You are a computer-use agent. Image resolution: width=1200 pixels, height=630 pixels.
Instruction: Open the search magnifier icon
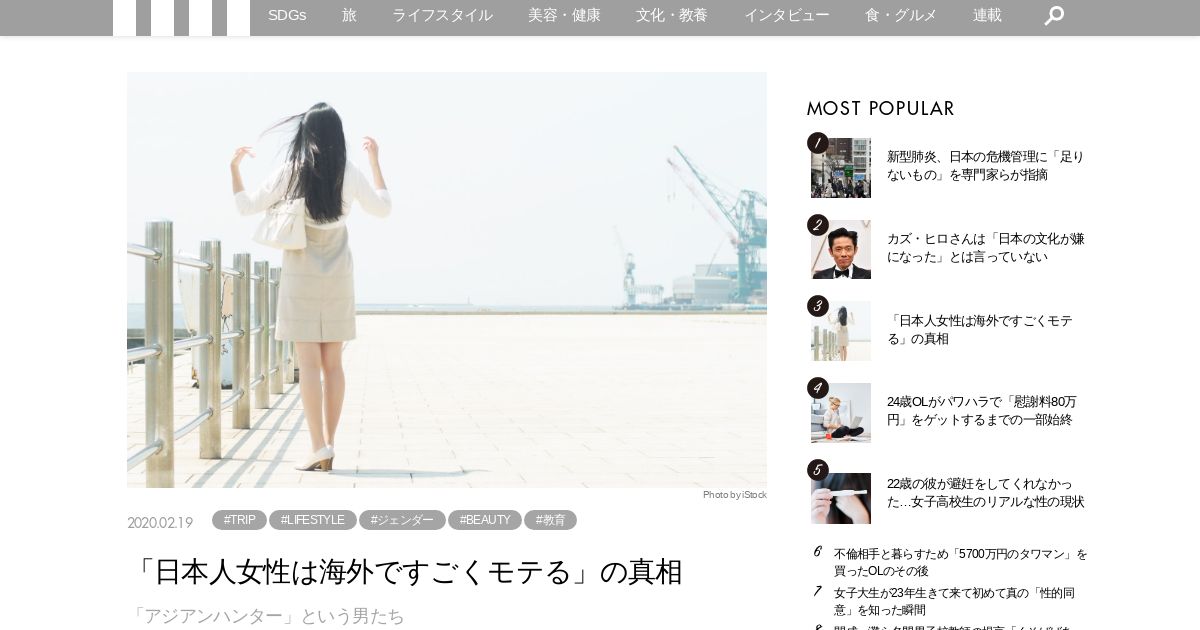click(1054, 15)
